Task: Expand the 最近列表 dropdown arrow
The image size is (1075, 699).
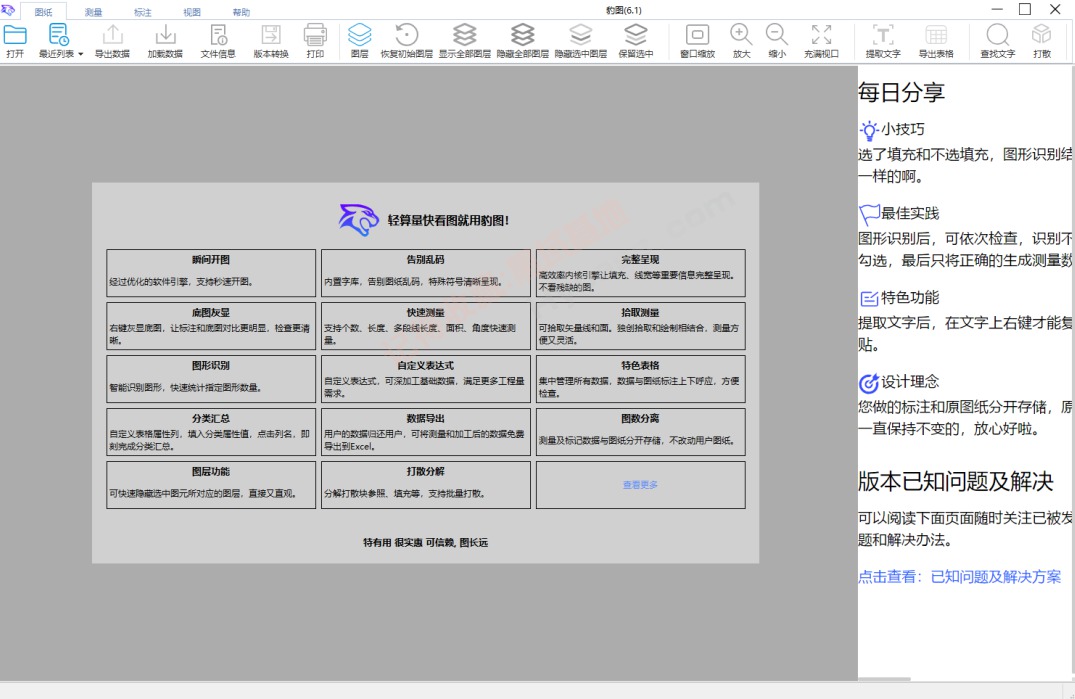Action: (x=80, y=54)
